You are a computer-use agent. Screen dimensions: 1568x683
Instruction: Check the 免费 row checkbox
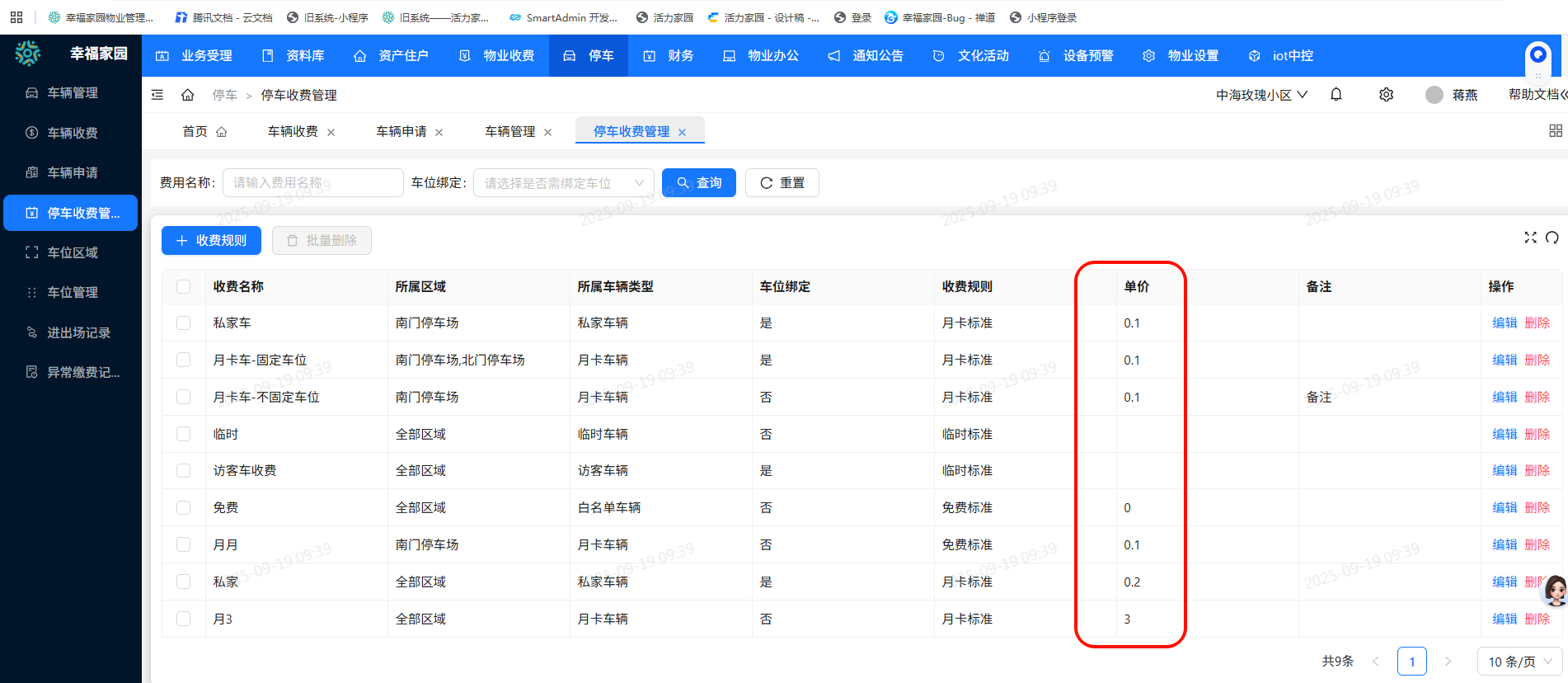tap(183, 507)
